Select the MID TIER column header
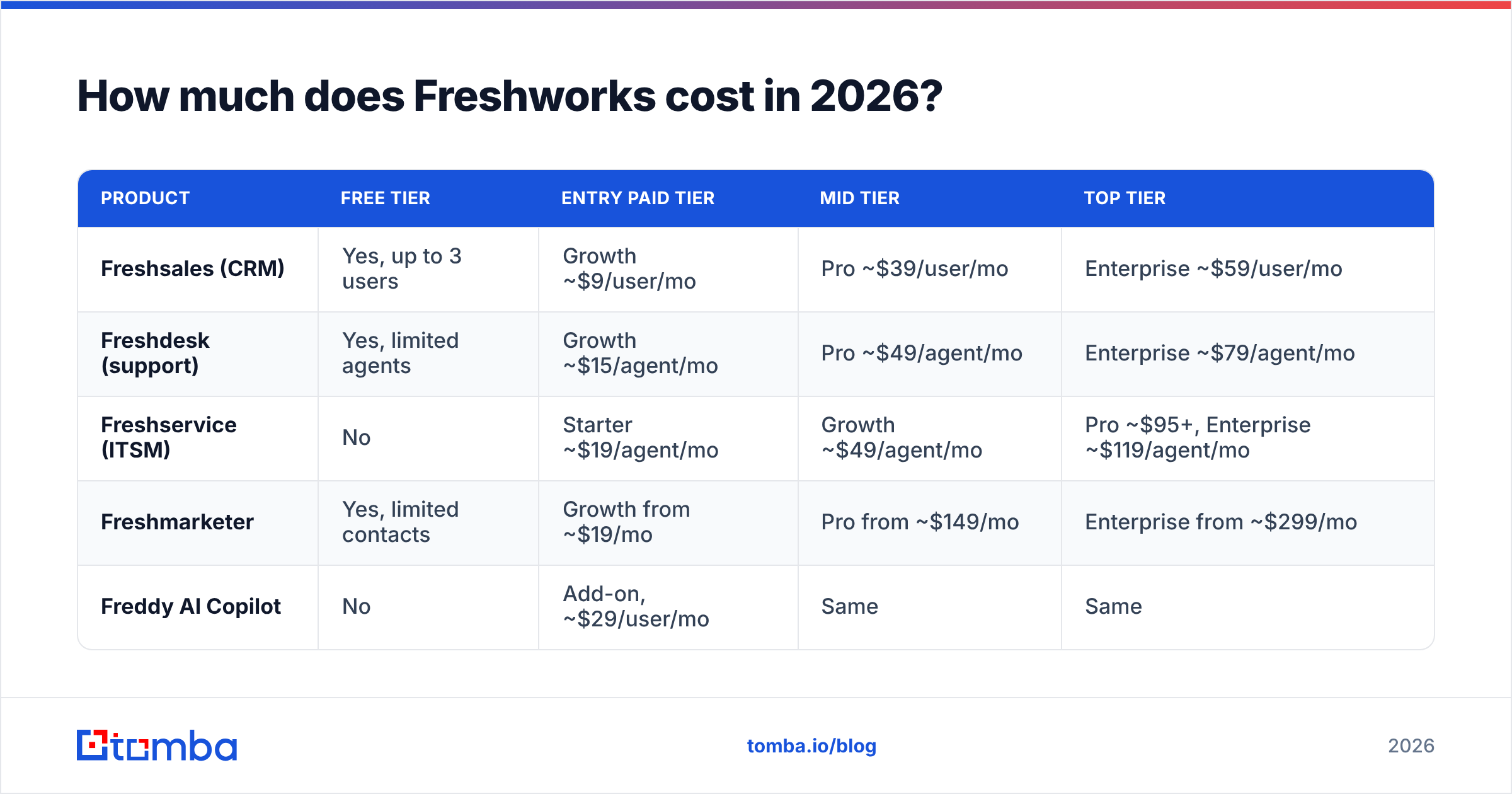The height and width of the screenshot is (794, 1512). point(860,198)
